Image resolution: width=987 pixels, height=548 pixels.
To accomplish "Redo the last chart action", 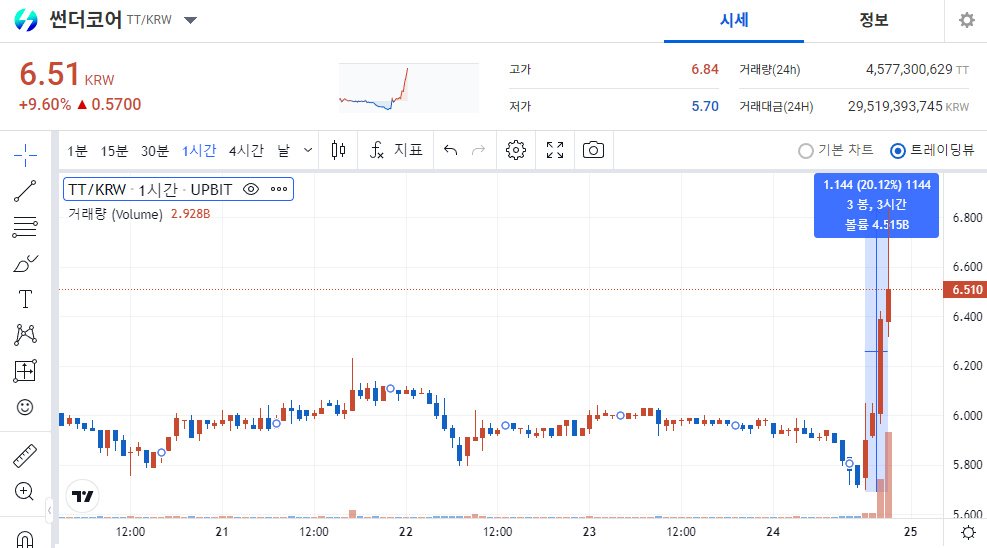I will [x=478, y=150].
